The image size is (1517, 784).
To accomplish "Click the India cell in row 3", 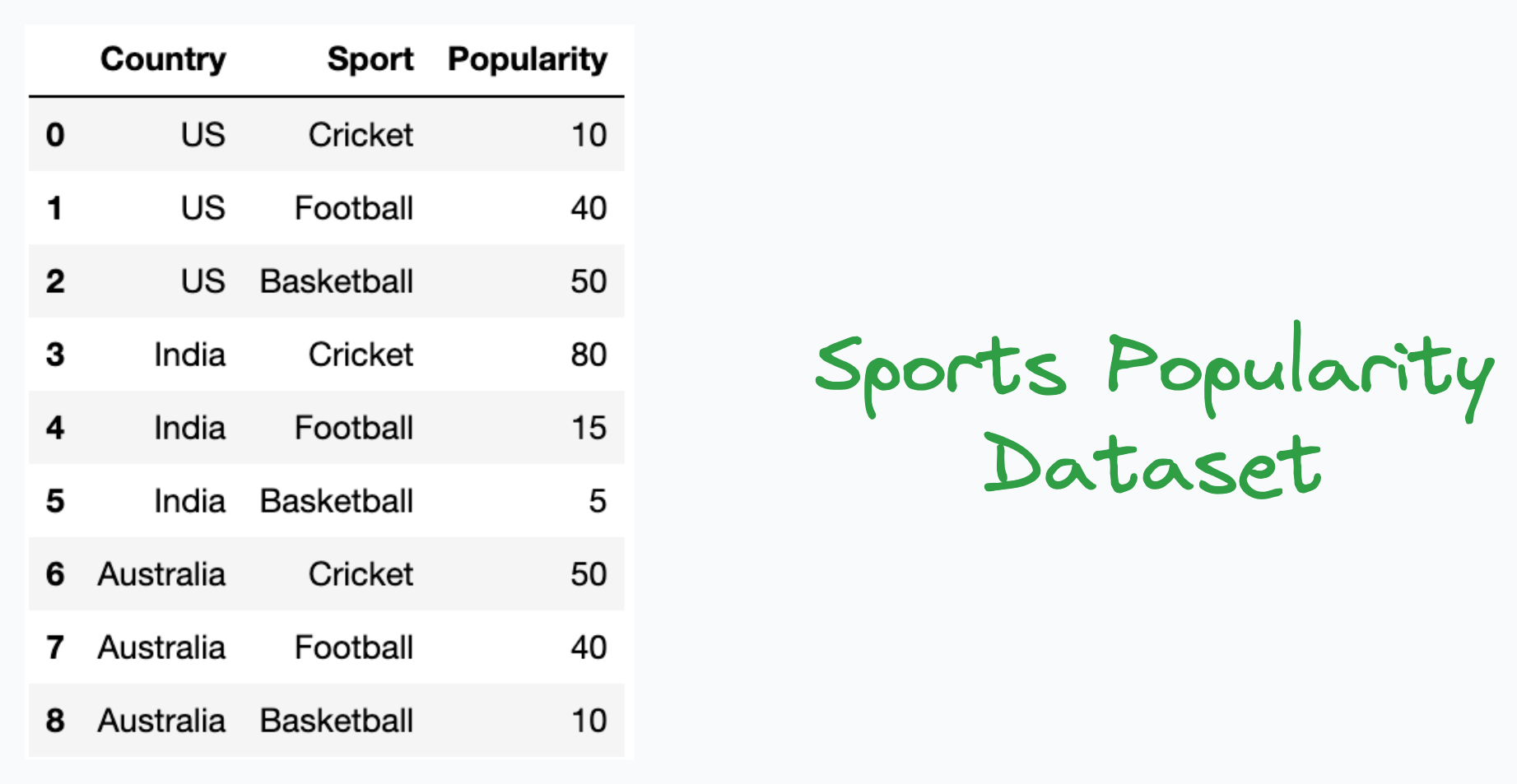I will click(x=189, y=355).
